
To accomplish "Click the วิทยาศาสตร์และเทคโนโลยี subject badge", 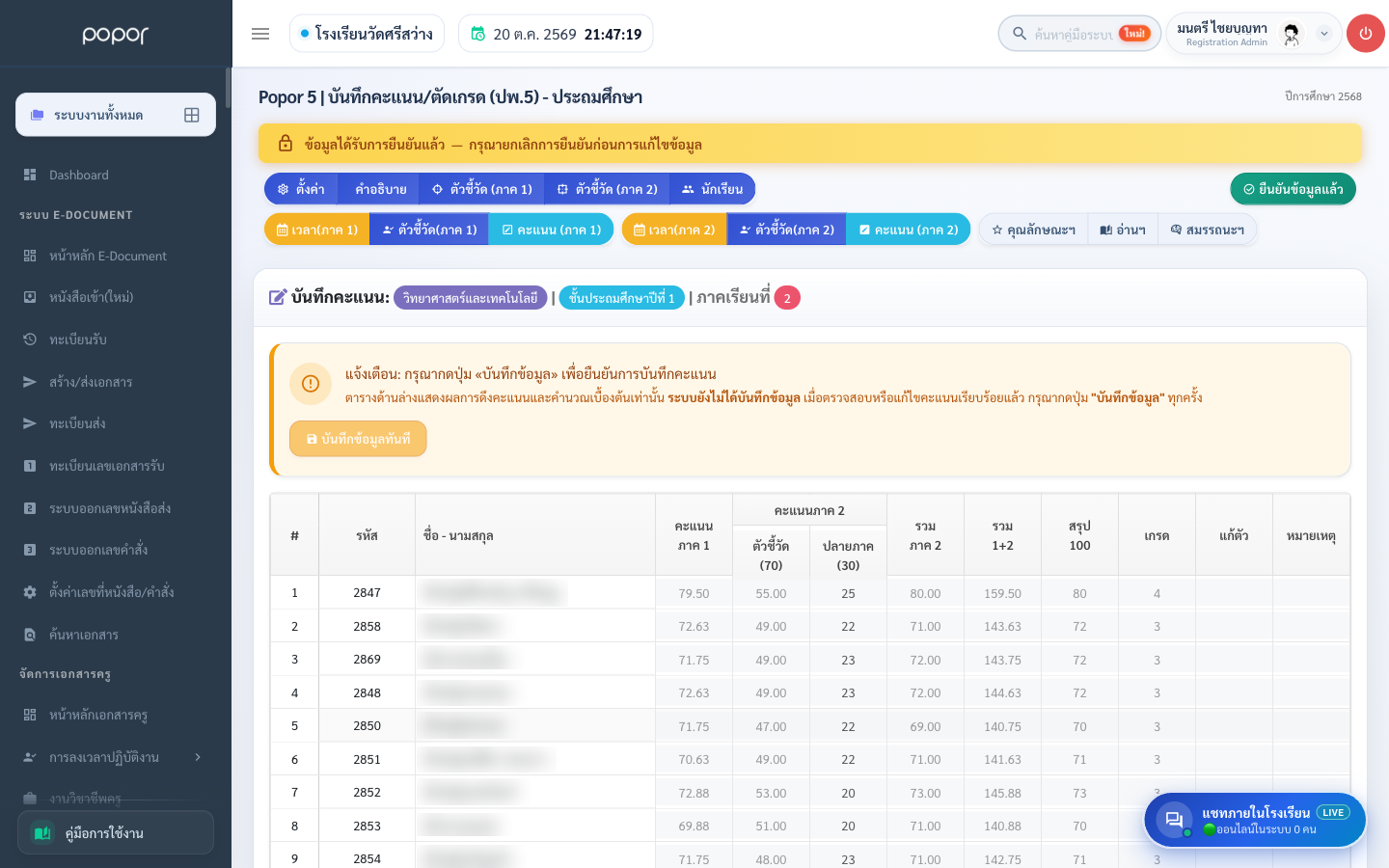I will tap(471, 298).
